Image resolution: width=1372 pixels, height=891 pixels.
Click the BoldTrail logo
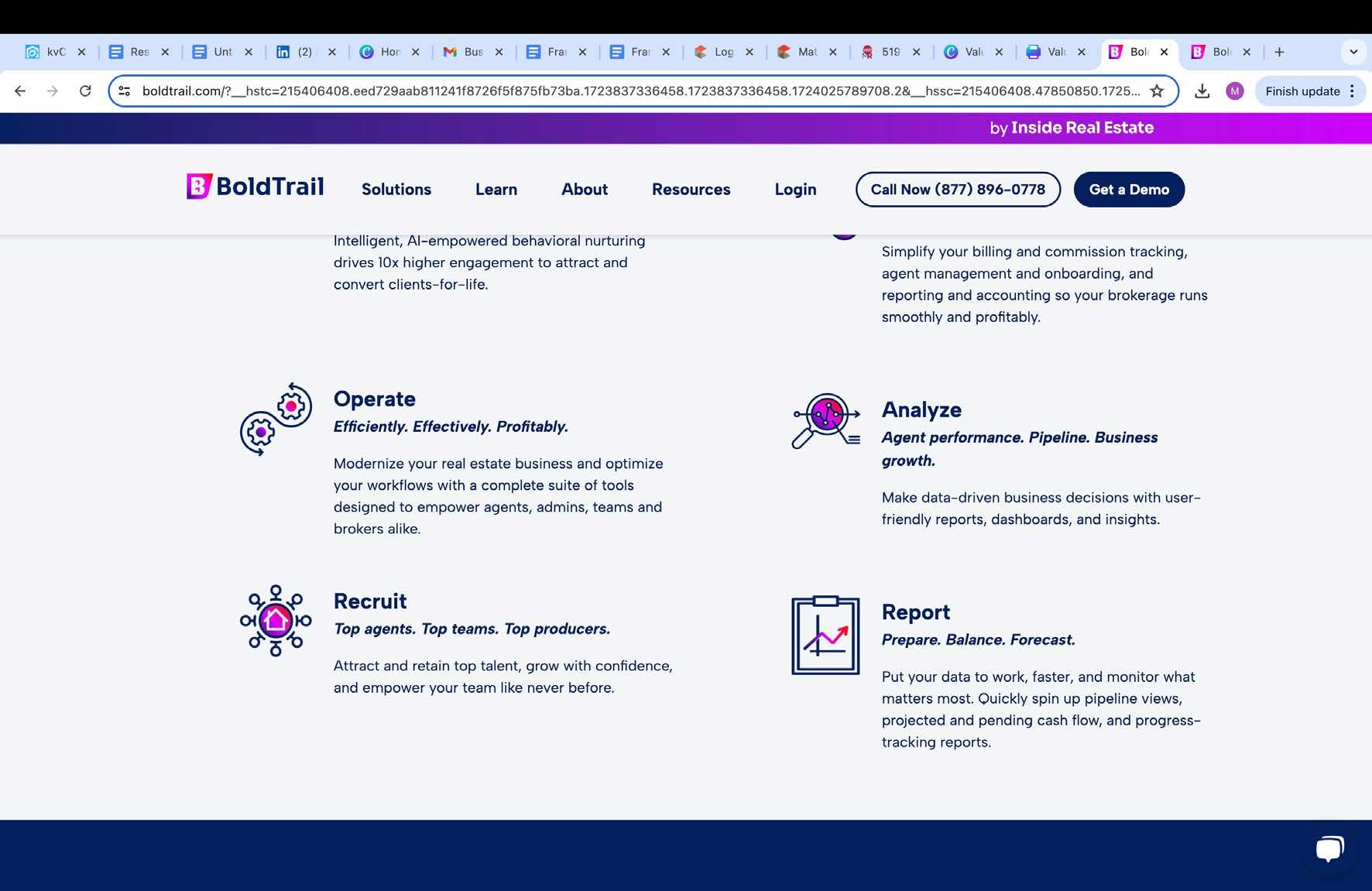tap(256, 187)
